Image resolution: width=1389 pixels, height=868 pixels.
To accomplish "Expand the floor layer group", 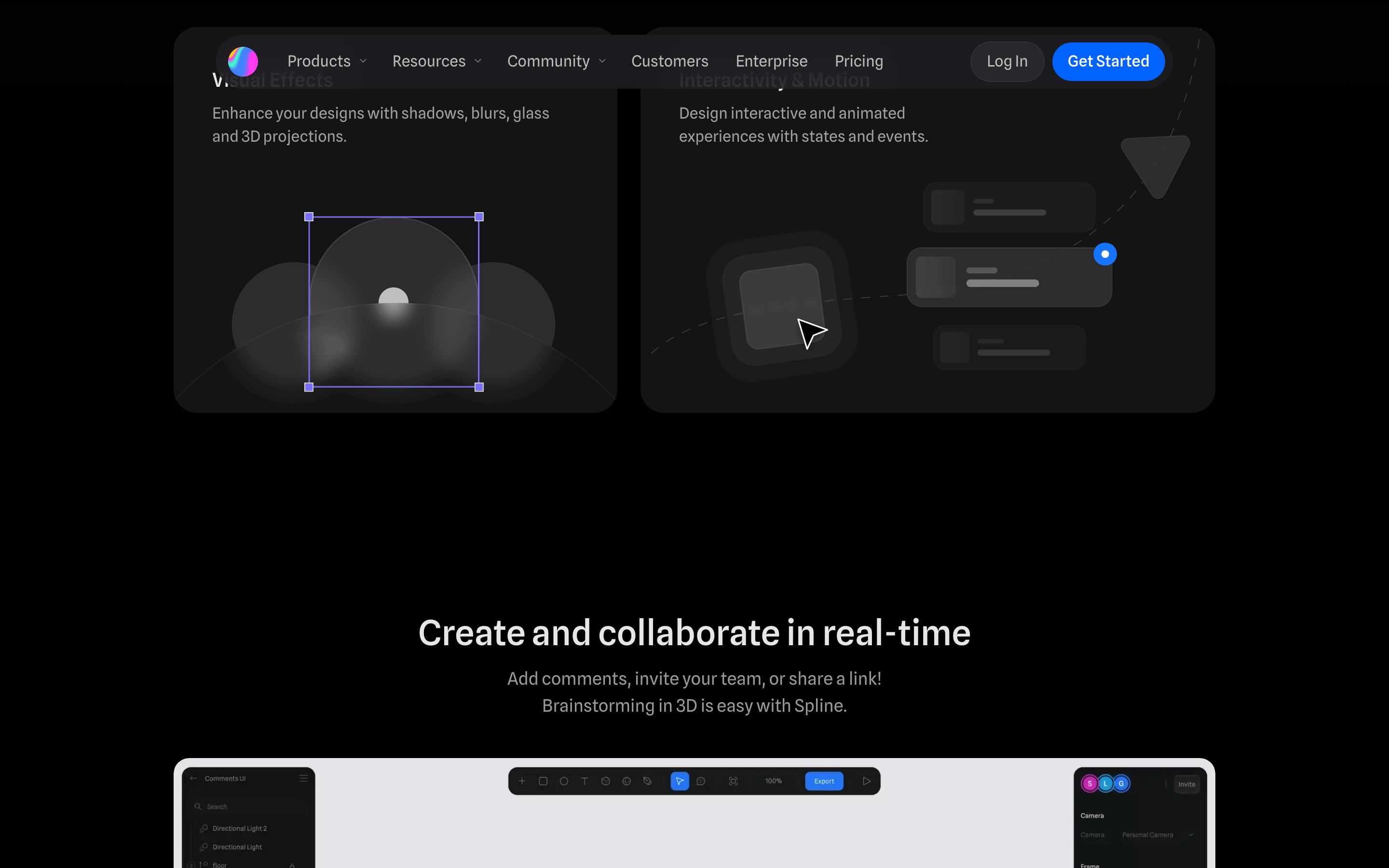I will pos(191,865).
